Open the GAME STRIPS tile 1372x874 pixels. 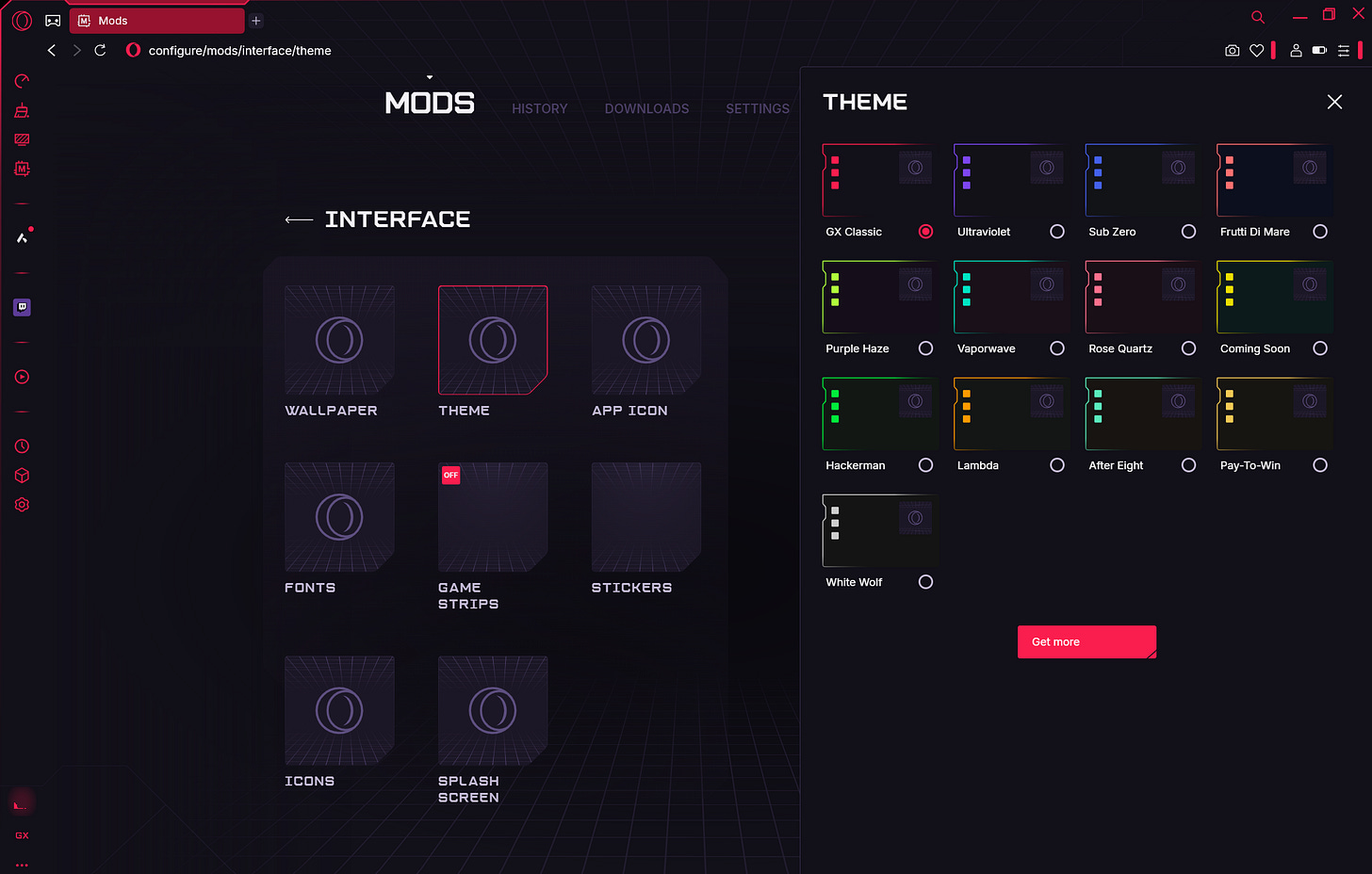pos(493,517)
